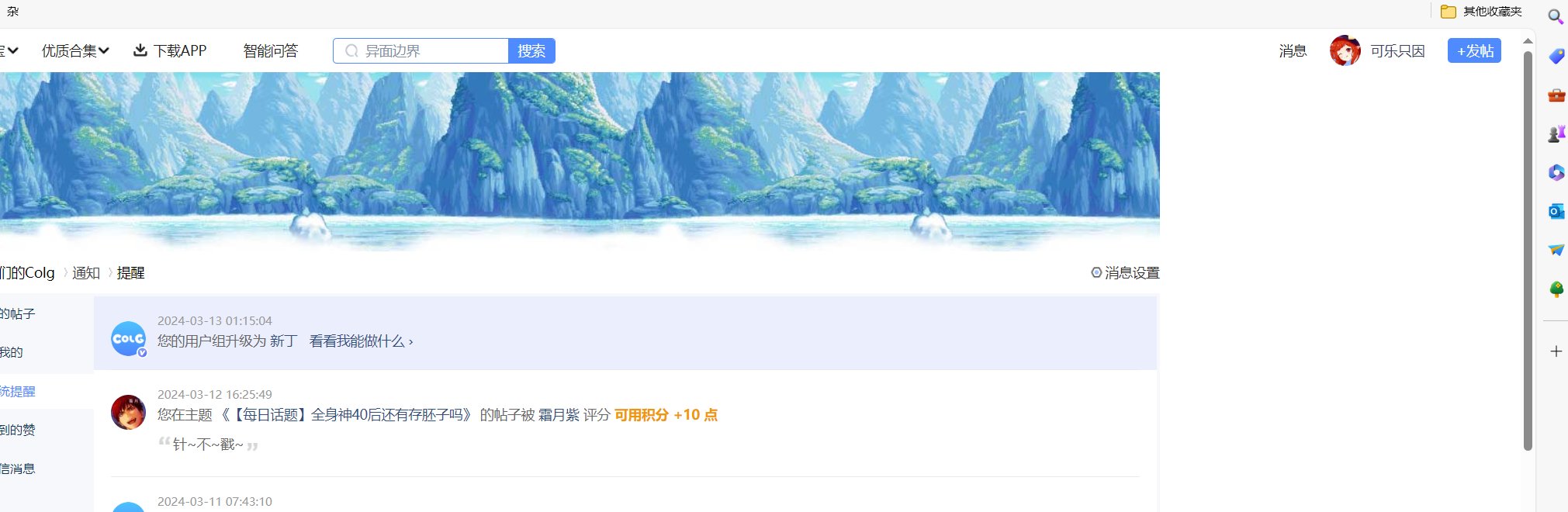
Task: Click the 搜索 search button
Action: click(x=531, y=51)
